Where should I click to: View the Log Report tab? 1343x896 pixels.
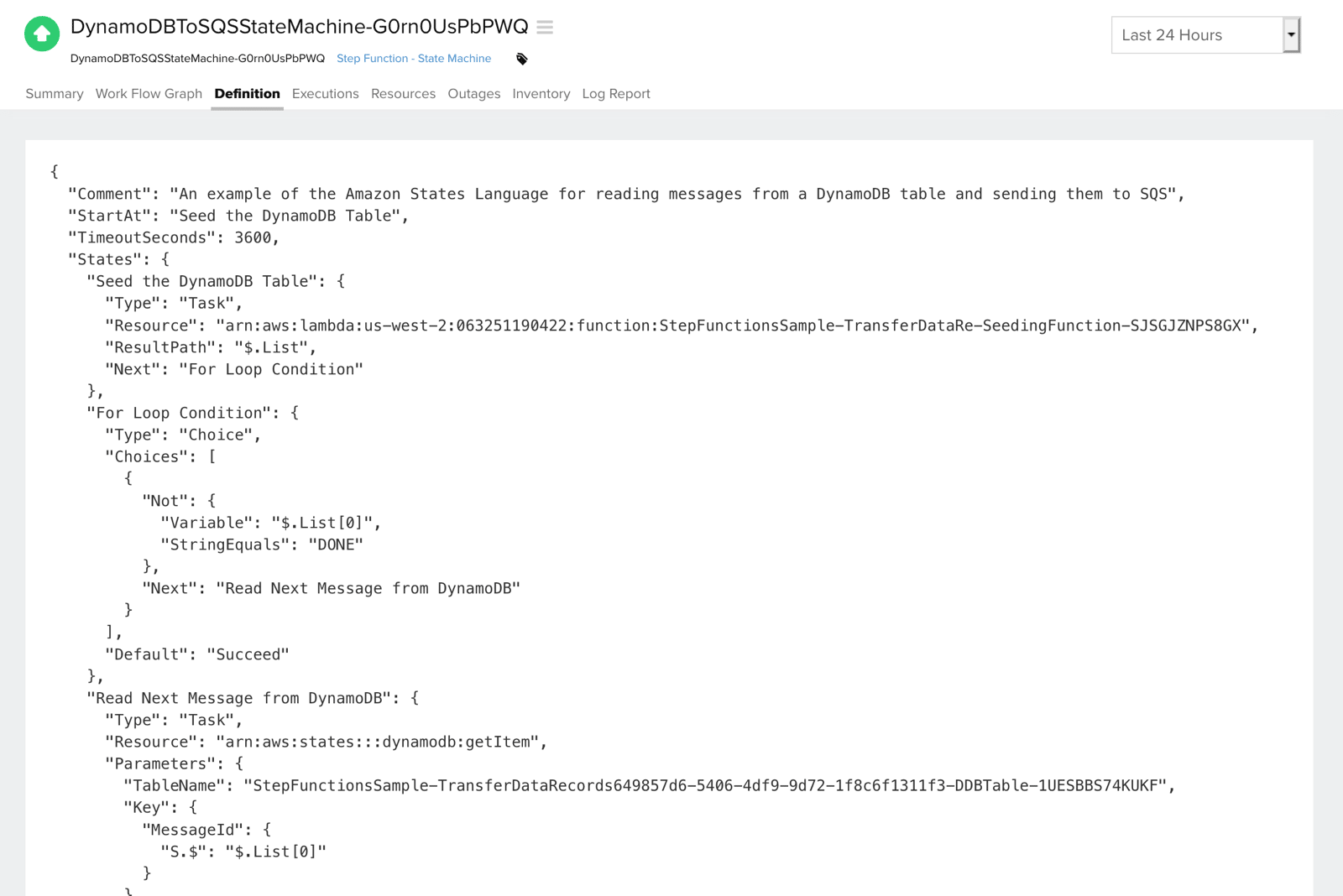(615, 93)
